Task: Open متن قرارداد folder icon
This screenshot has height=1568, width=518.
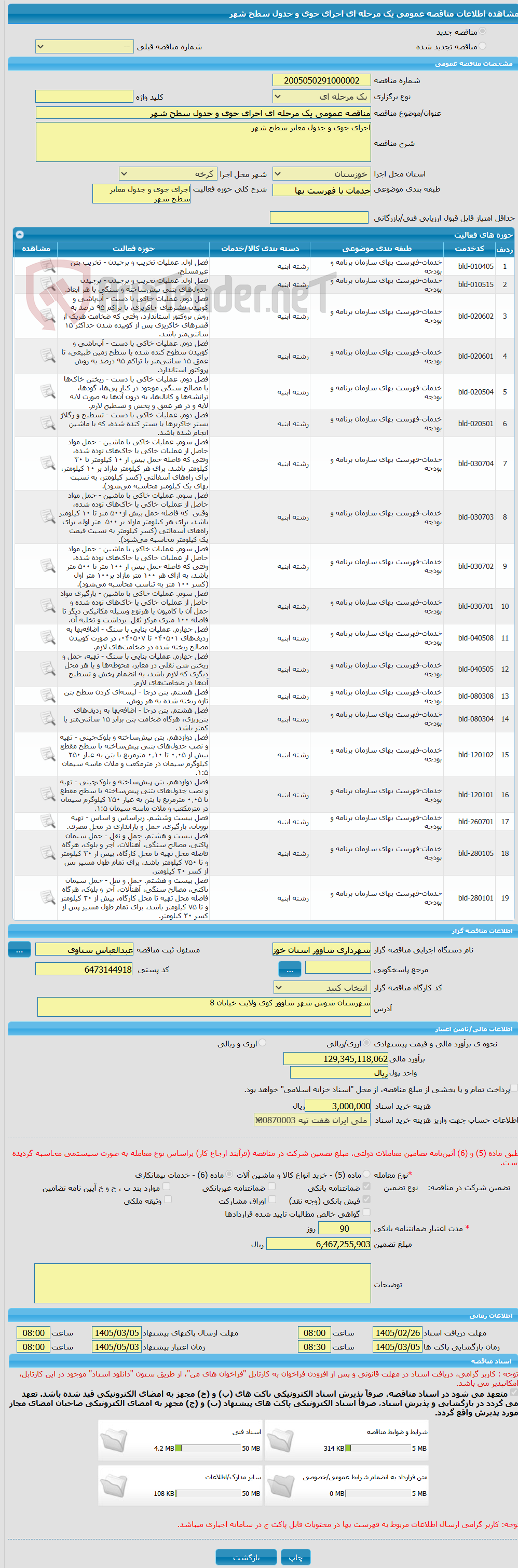Action: coord(280,1486)
